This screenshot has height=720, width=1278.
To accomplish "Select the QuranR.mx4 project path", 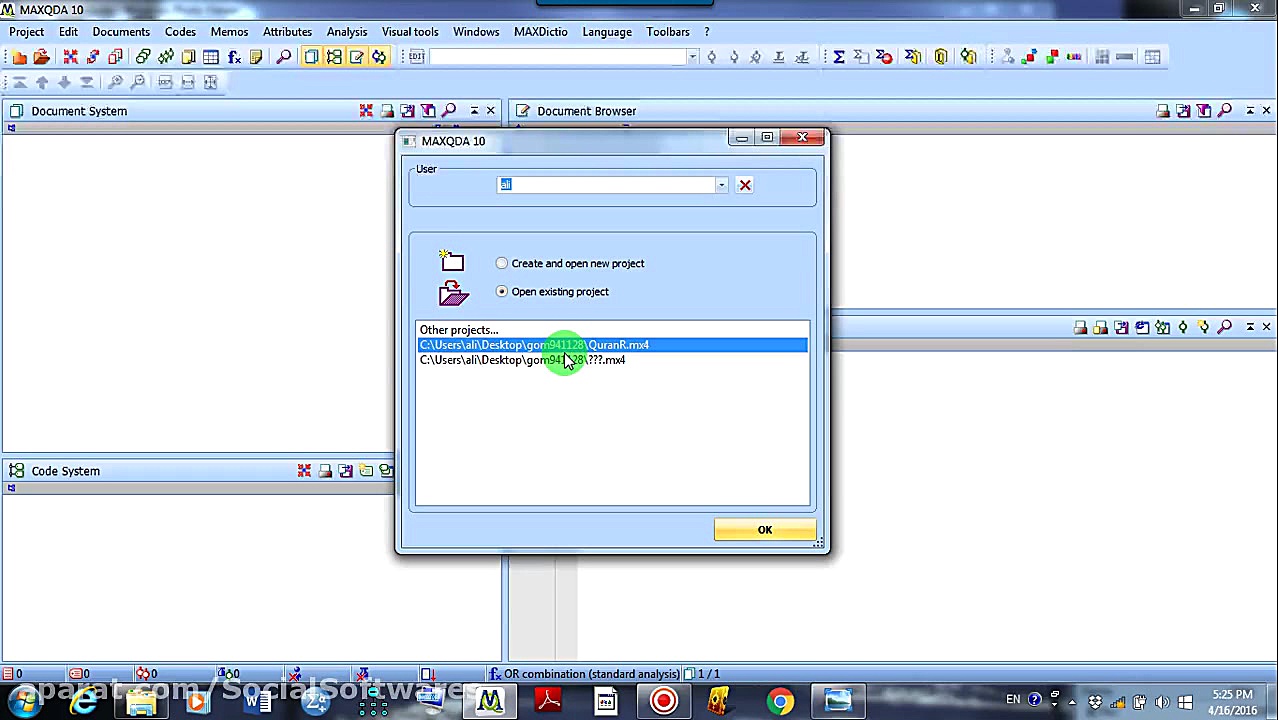I will (612, 345).
